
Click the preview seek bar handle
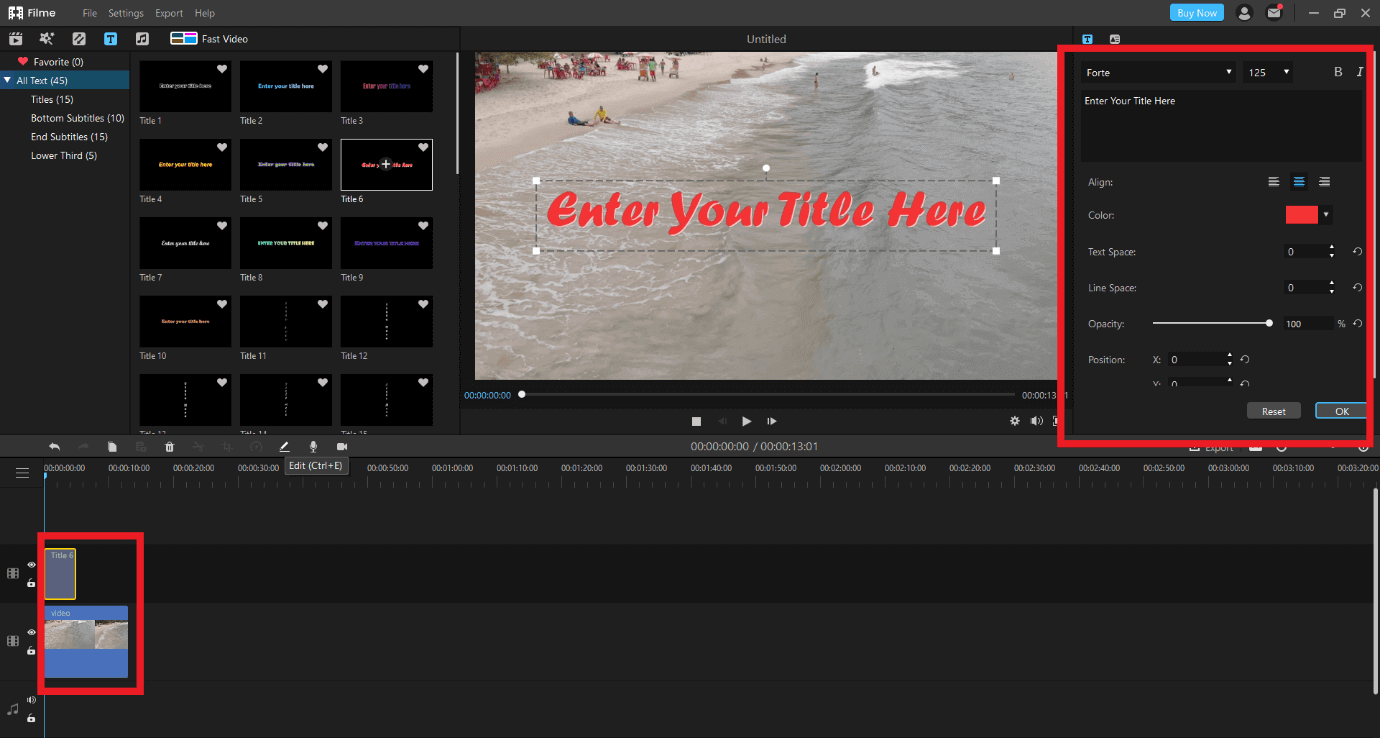click(521, 395)
